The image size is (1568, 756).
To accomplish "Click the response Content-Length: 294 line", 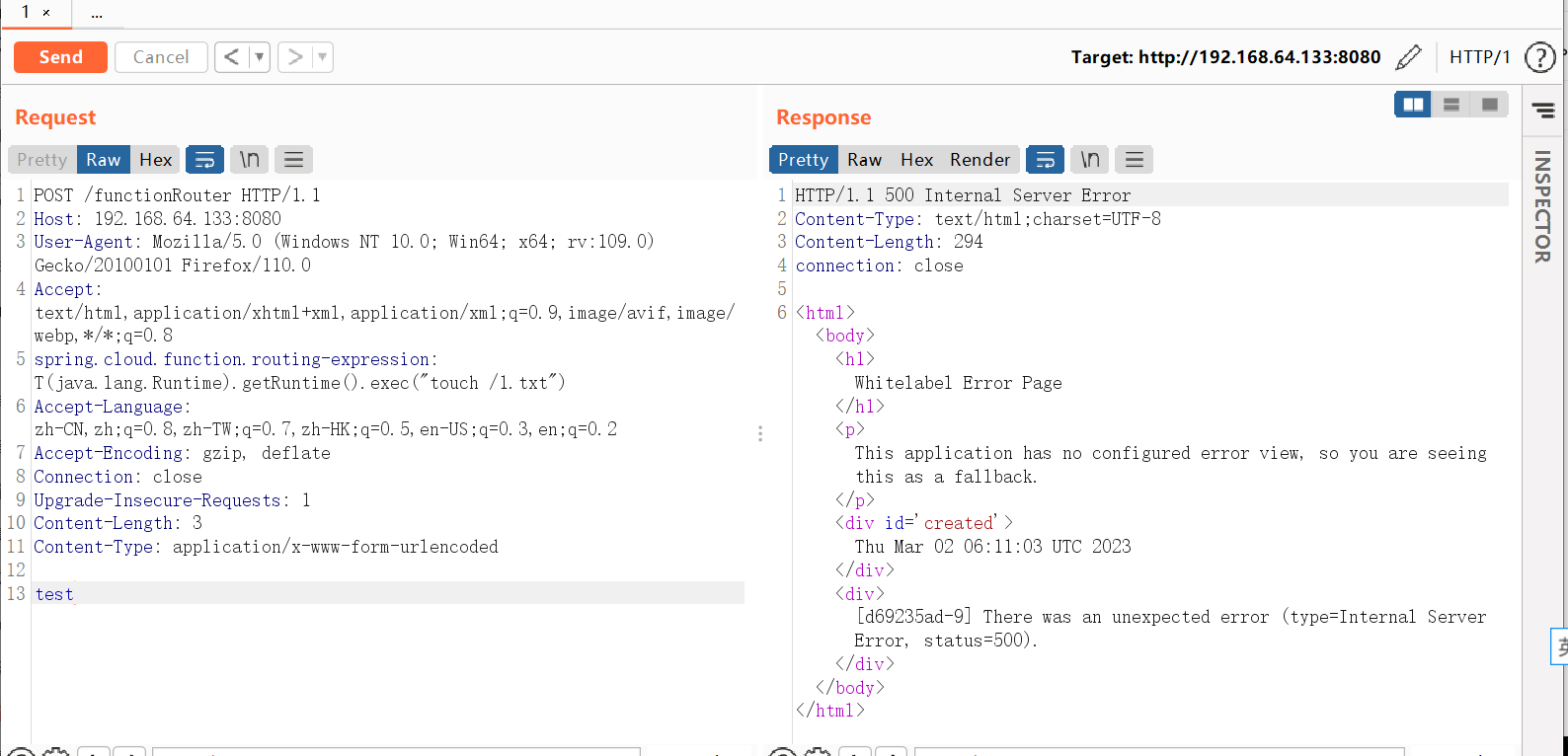I will pos(889,242).
